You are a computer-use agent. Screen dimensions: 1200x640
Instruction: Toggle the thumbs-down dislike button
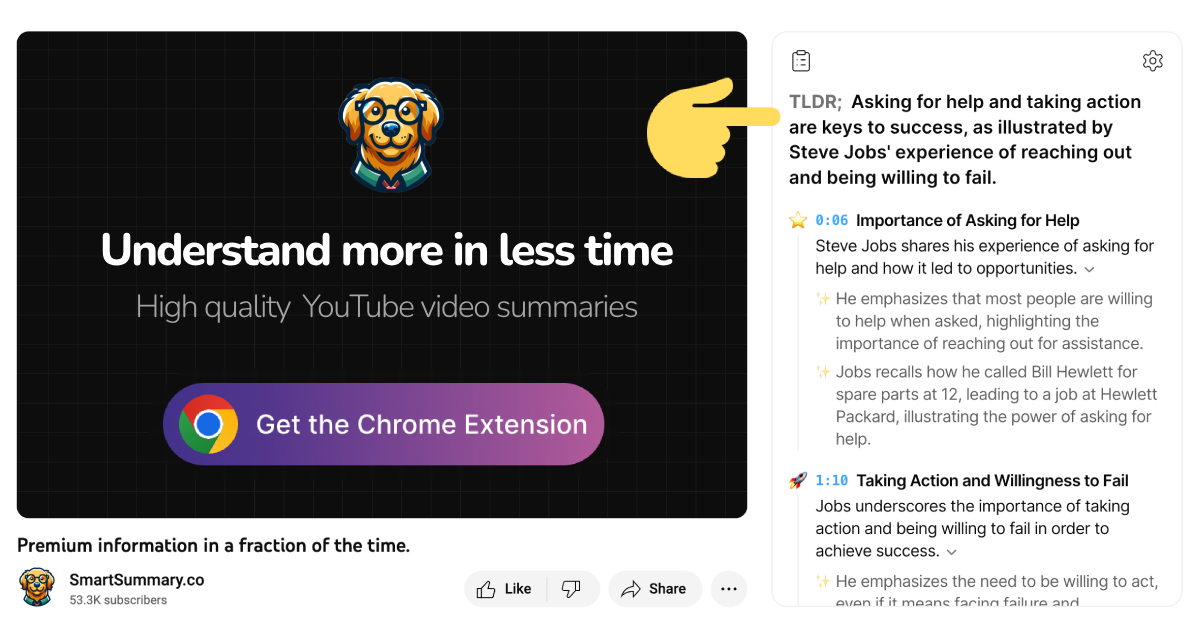573,588
